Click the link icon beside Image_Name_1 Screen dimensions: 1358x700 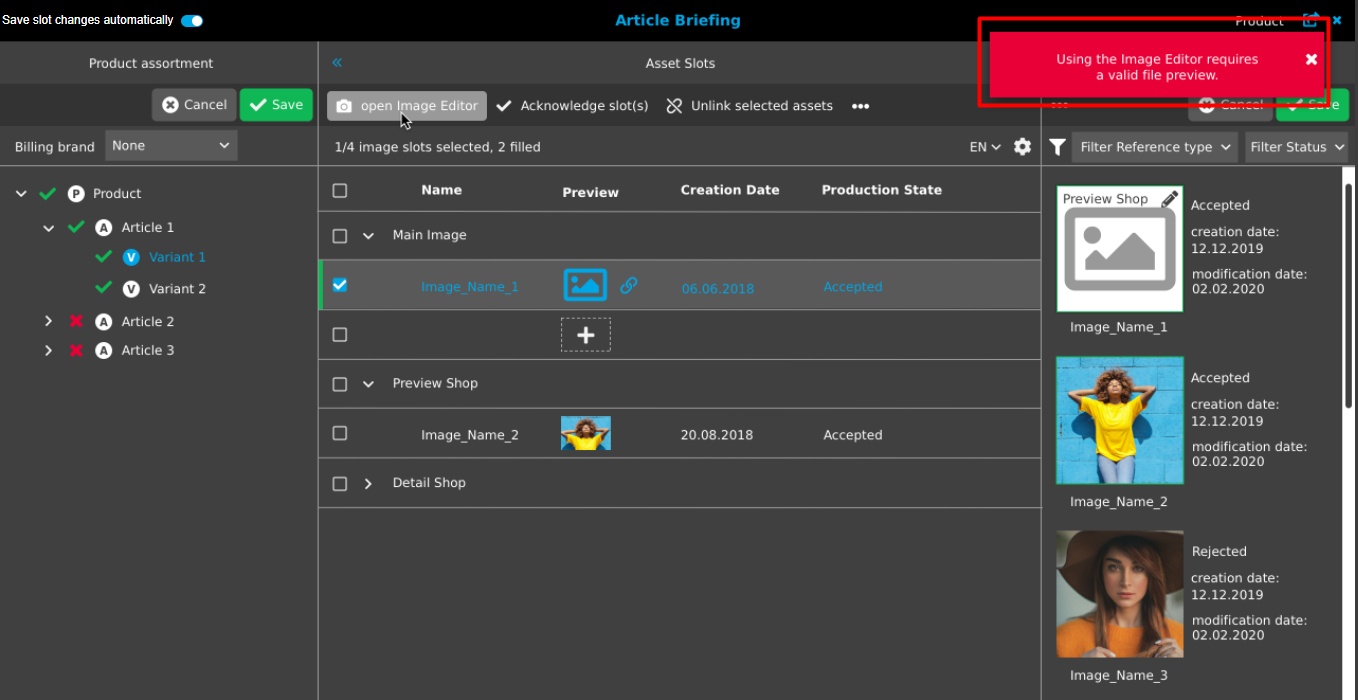[x=630, y=285]
